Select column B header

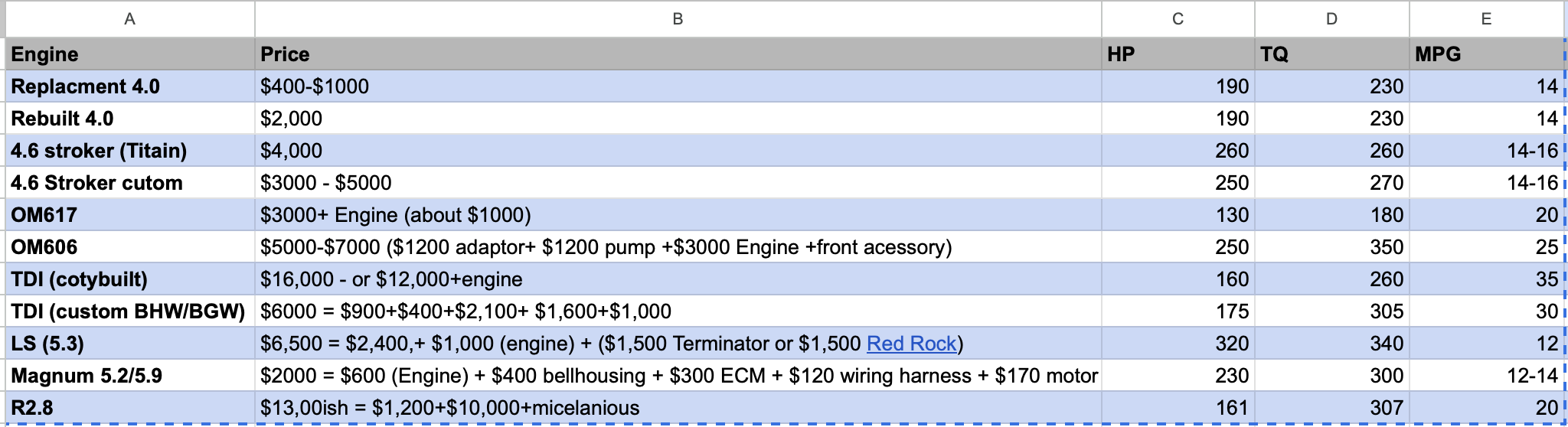click(x=678, y=19)
